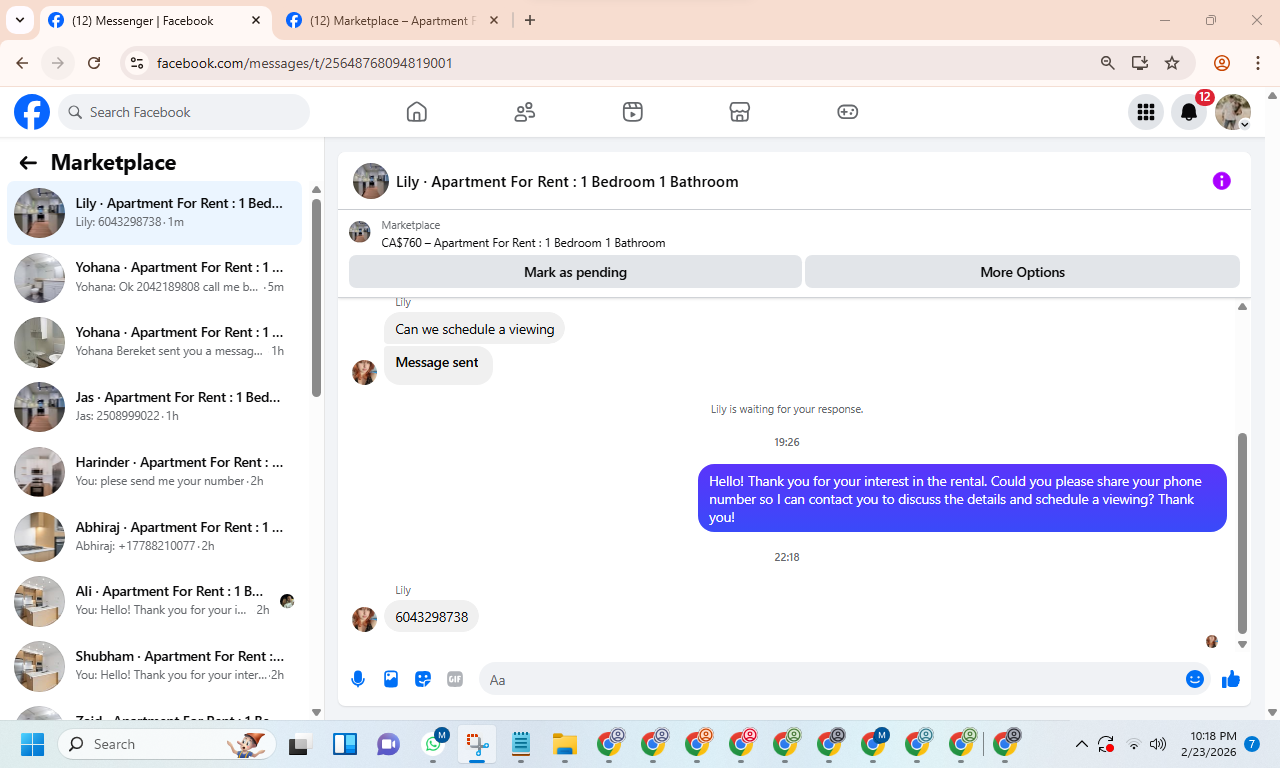Open volume control in system tray

[1158, 744]
